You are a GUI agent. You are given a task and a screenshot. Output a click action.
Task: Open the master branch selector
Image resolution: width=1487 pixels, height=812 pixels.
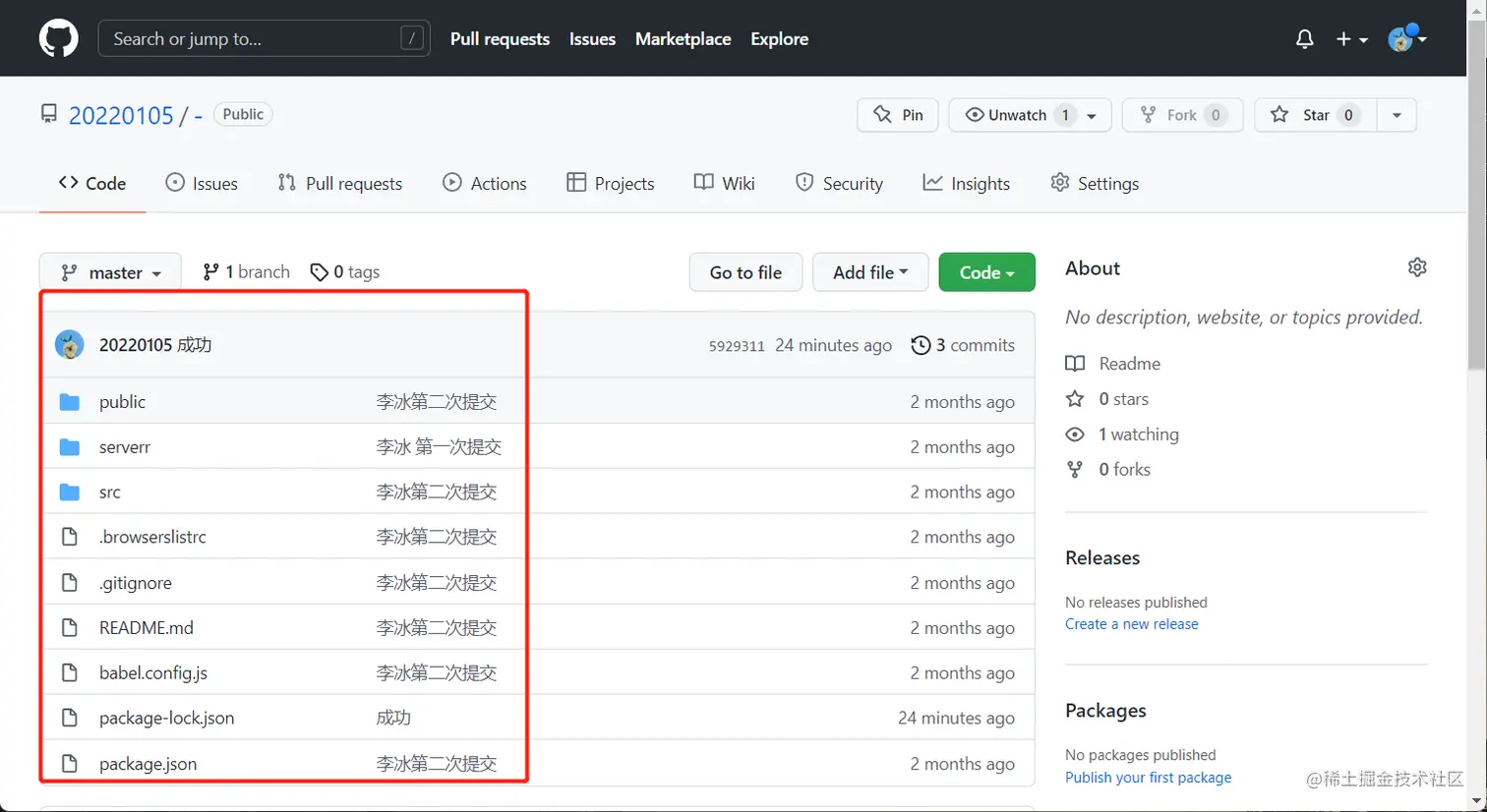click(110, 272)
